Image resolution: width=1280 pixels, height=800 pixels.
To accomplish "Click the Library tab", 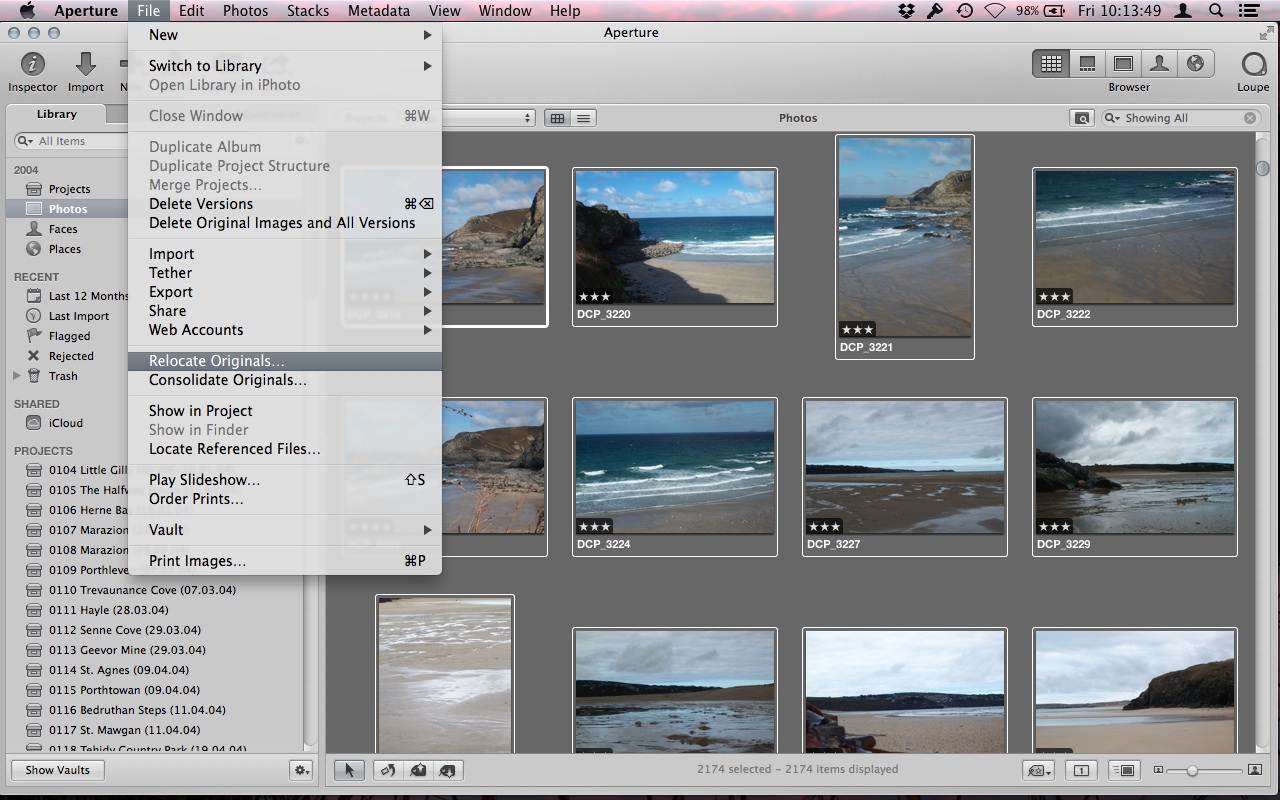I will point(57,114).
